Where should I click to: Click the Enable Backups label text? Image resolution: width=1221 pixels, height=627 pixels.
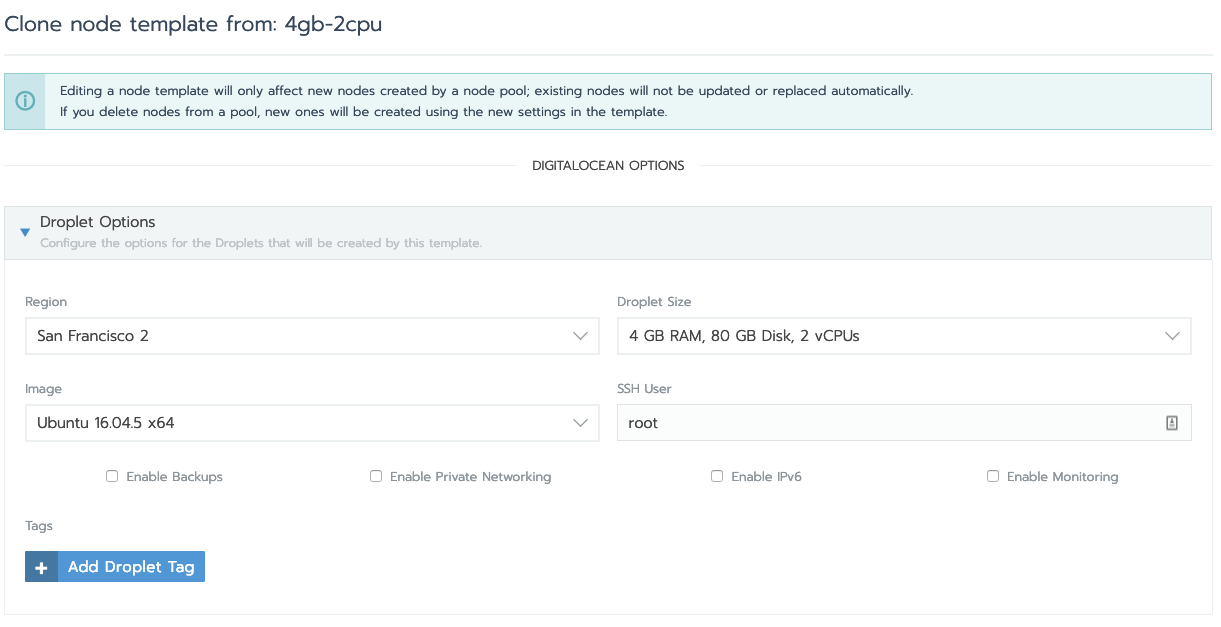[174, 477]
